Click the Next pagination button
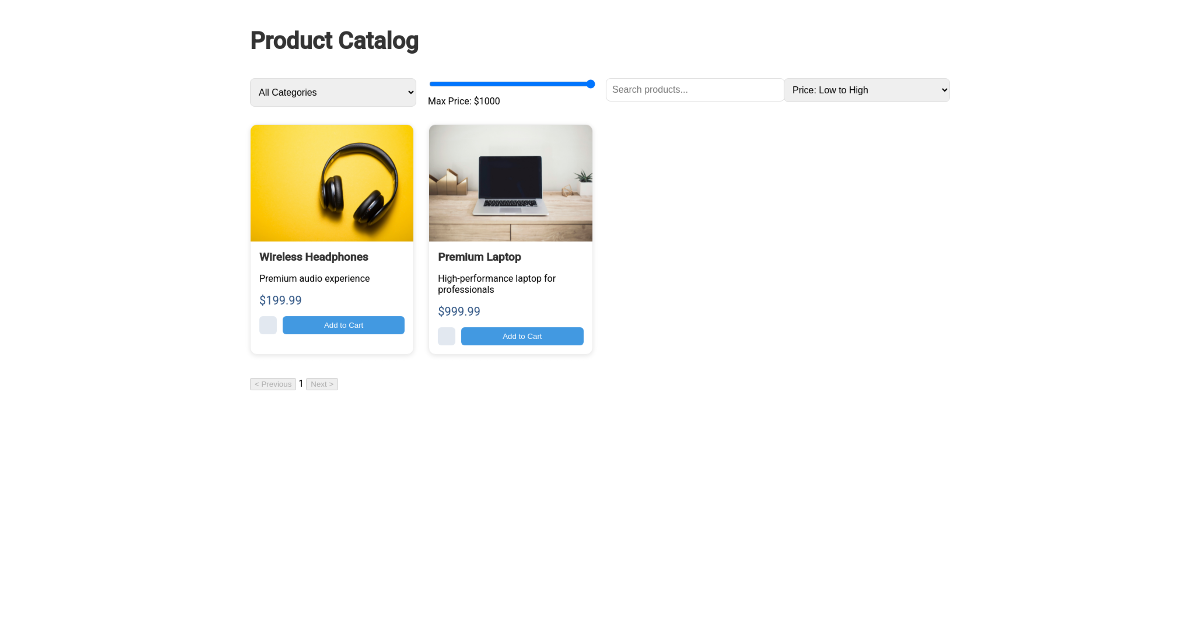Image resolution: width=1200 pixels, height=630 pixels. click(x=321, y=383)
